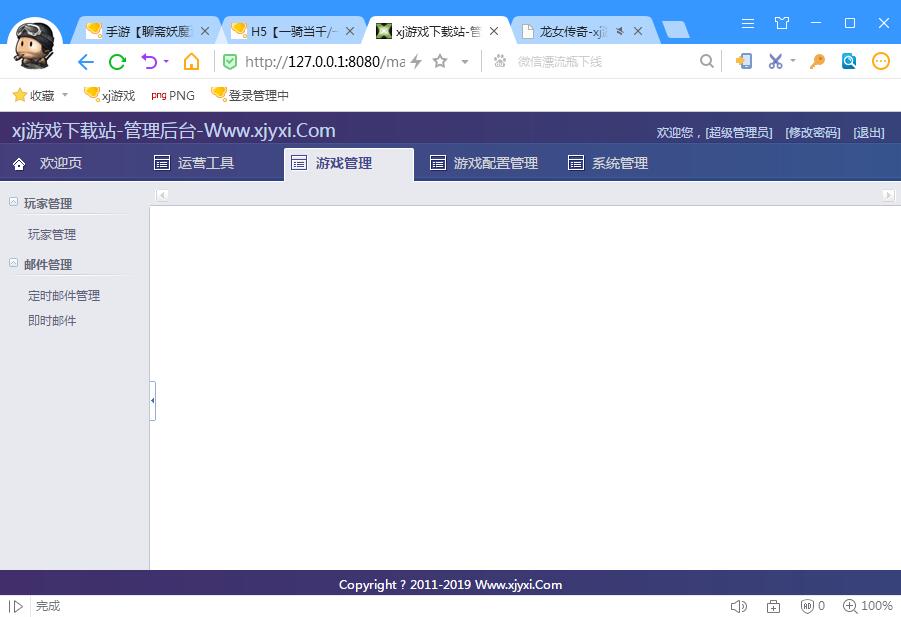Click the address bar URL field
The image size is (901, 617).
tap(320, 62)
